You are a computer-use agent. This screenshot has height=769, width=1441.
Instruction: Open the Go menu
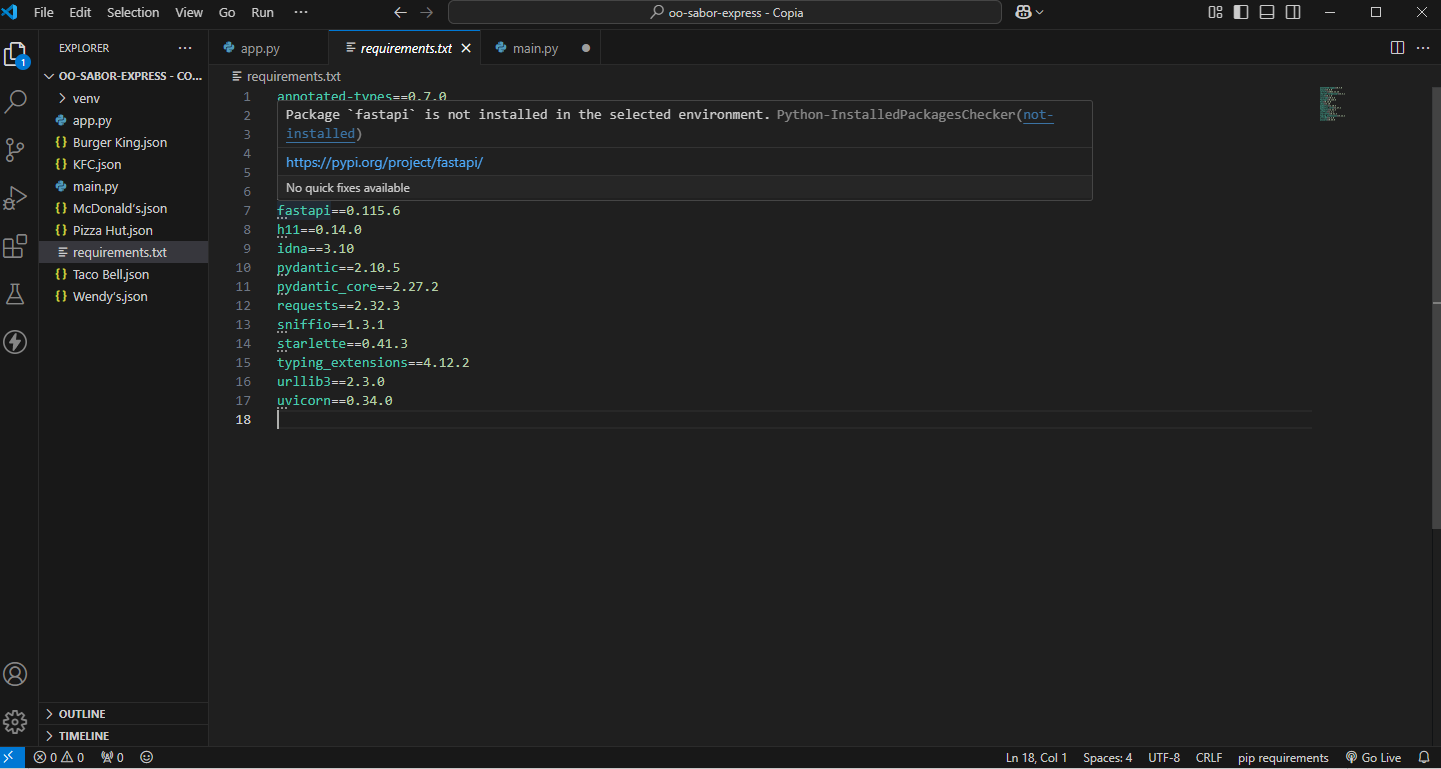[227, 12]
